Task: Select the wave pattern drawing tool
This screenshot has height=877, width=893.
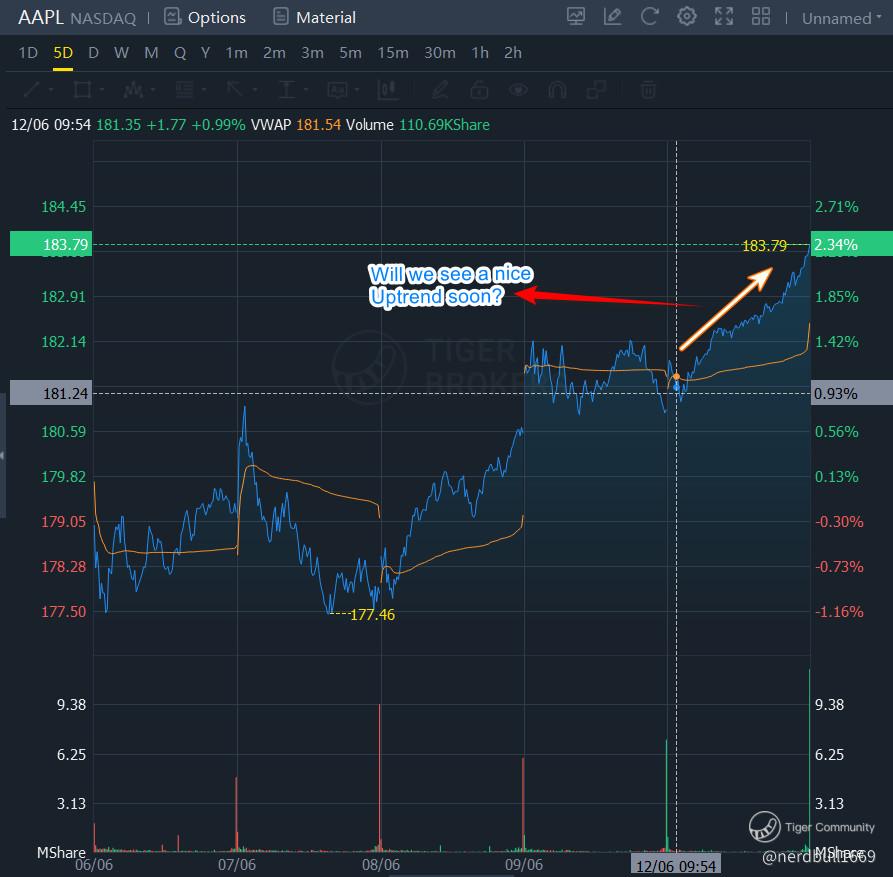Action: click(133, 89)
